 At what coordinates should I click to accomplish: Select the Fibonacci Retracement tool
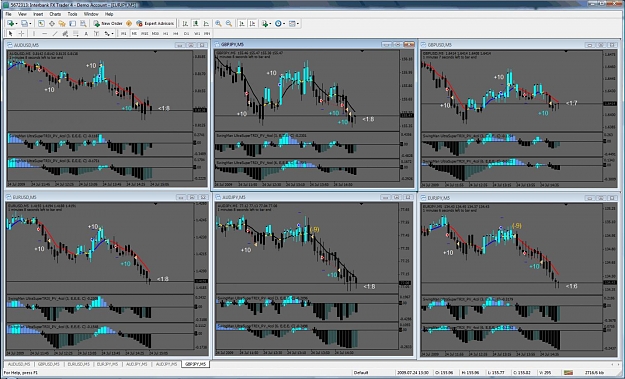(75, 33)
